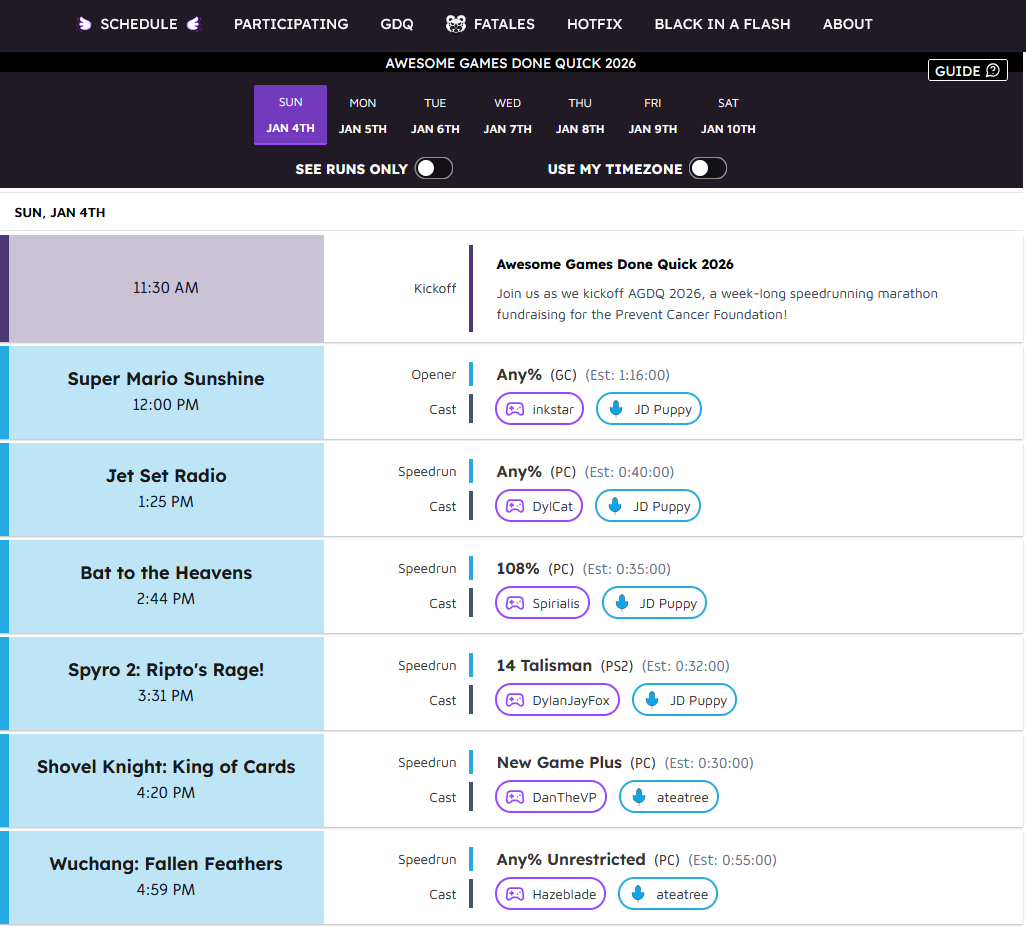Click ateatree host pill for Shovel Knight
Screen dimensions: 1026x926
(x=669, y=796)
